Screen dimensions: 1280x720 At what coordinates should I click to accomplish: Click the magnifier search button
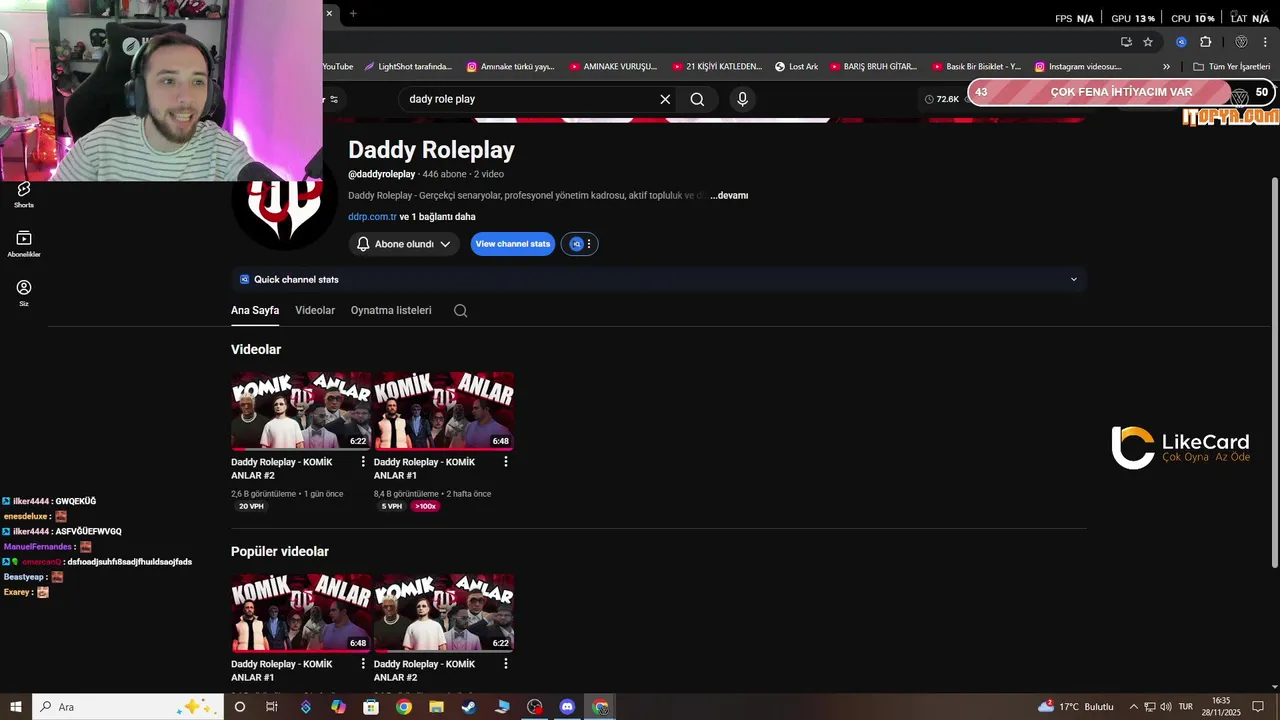pos(697,99)
